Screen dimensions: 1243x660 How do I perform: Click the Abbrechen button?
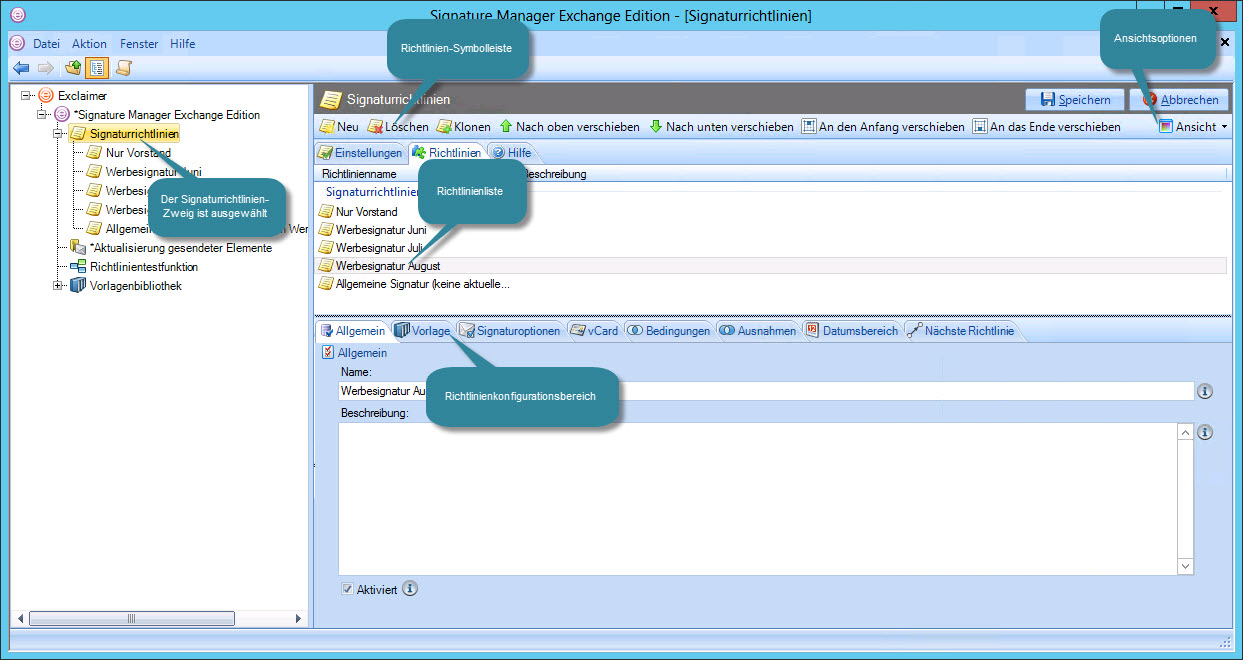click(1180, 99)
